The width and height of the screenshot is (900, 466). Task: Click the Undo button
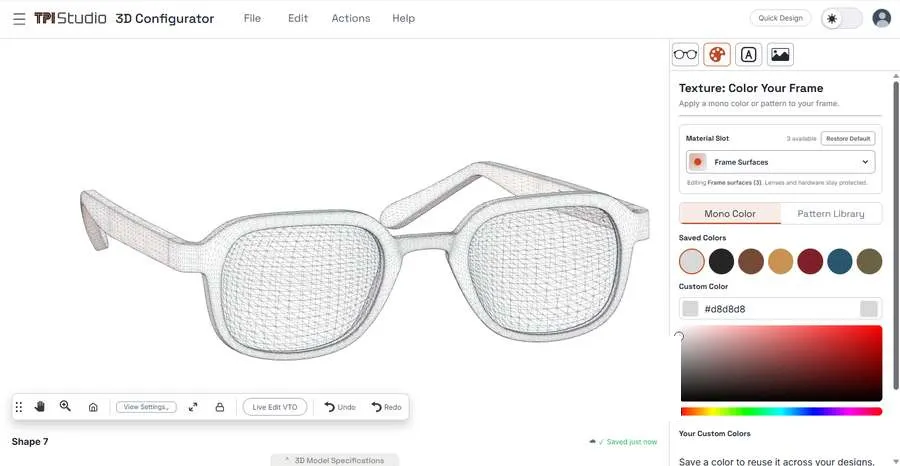pyautogui.click(x=340, y=407)
